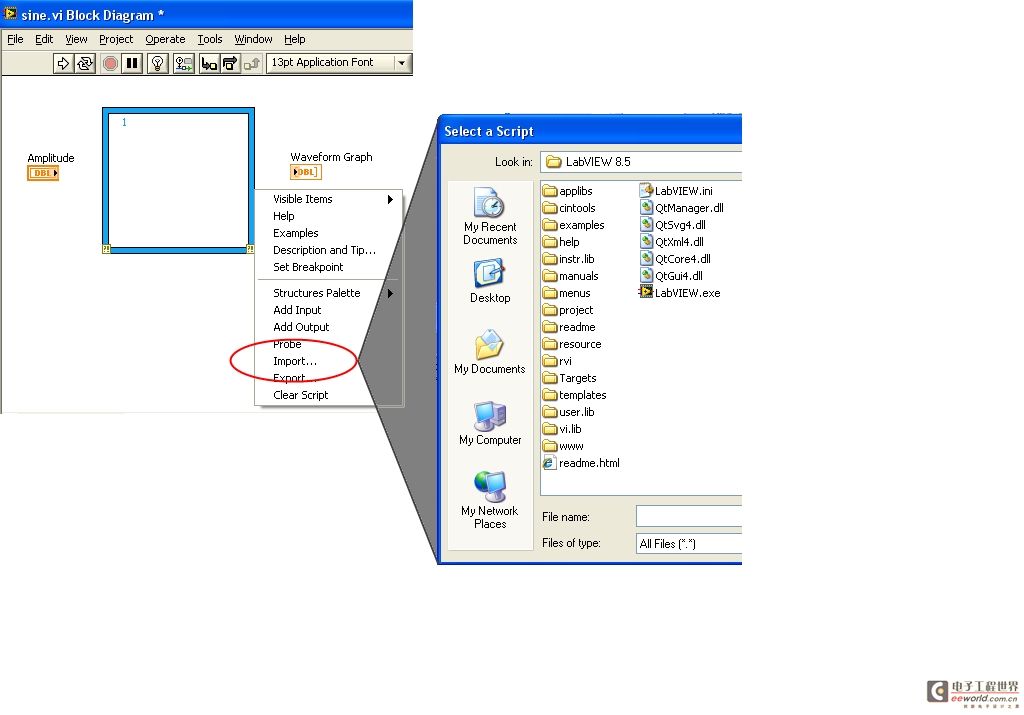Select the instr.lib folder
1024x715 pixels.
click(x=569, y=259)
